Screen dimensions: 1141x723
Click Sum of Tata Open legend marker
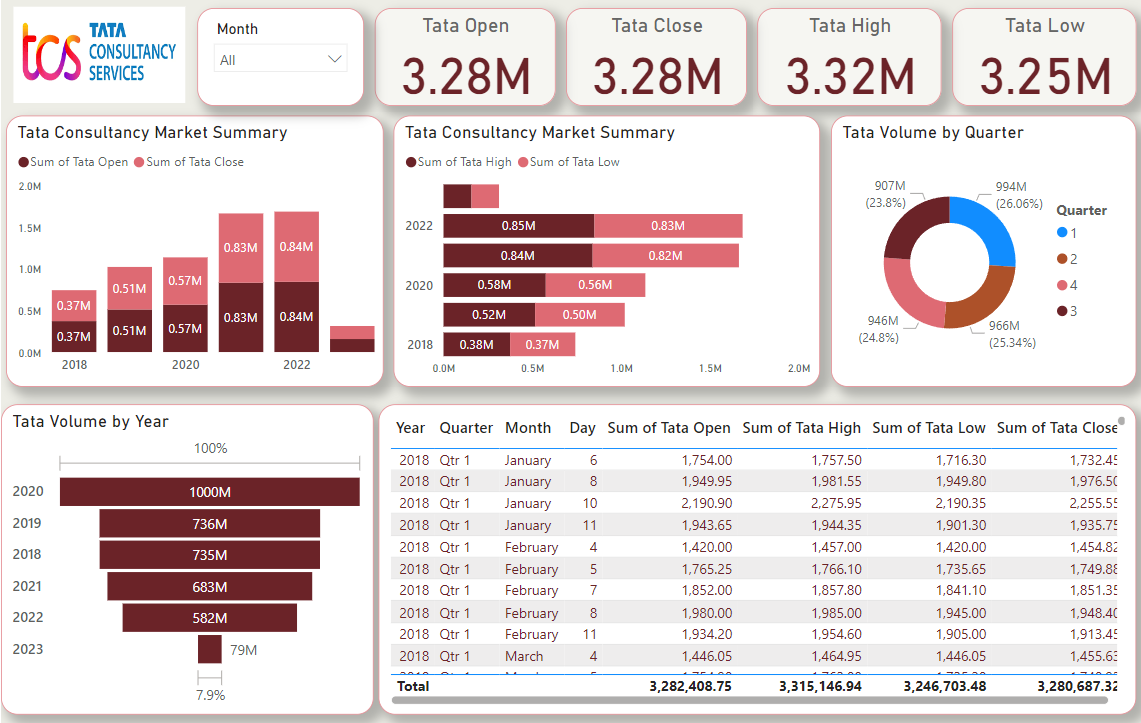[x=24, y=162]
